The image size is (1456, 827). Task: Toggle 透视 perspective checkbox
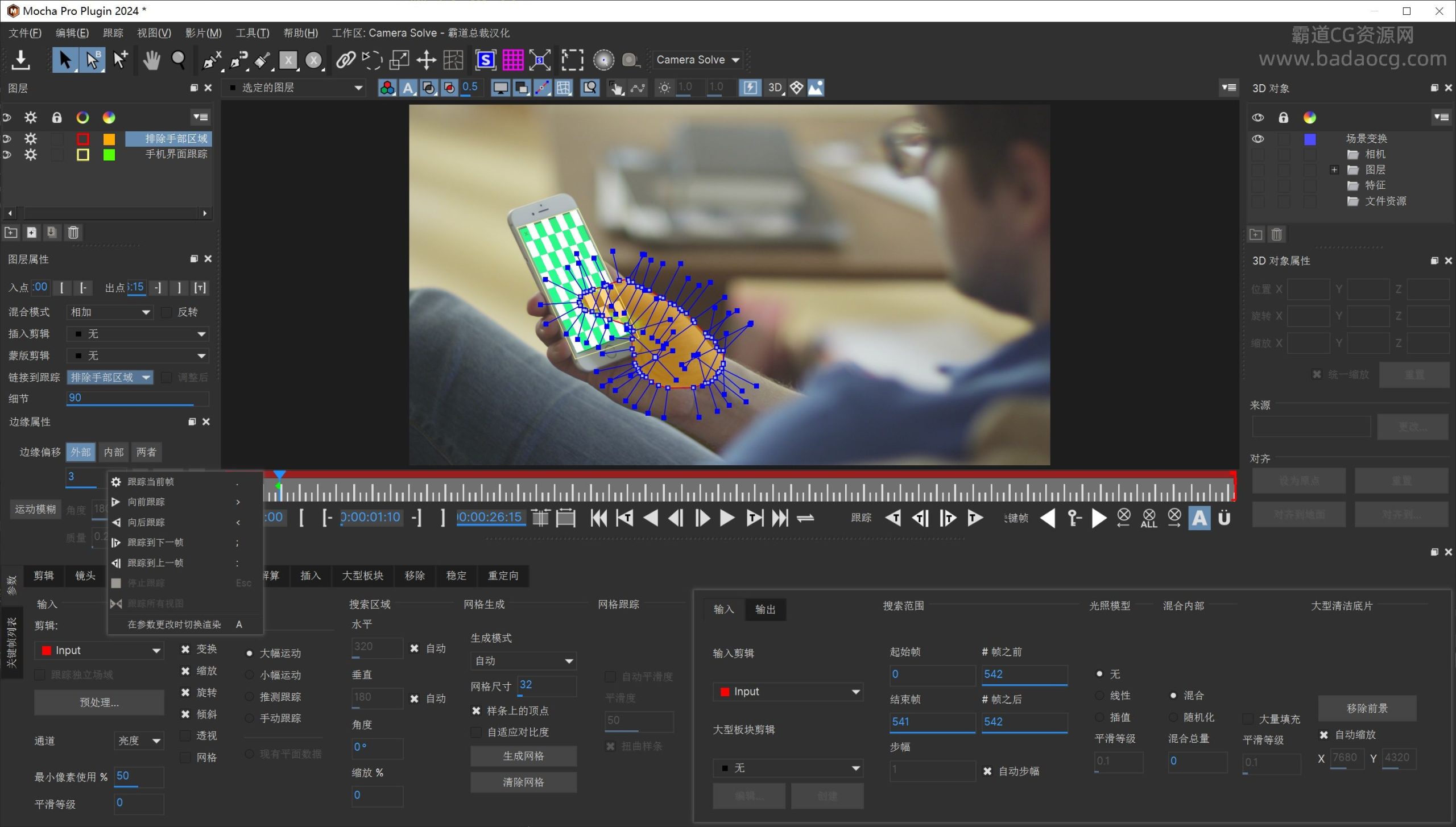(185, 736)
